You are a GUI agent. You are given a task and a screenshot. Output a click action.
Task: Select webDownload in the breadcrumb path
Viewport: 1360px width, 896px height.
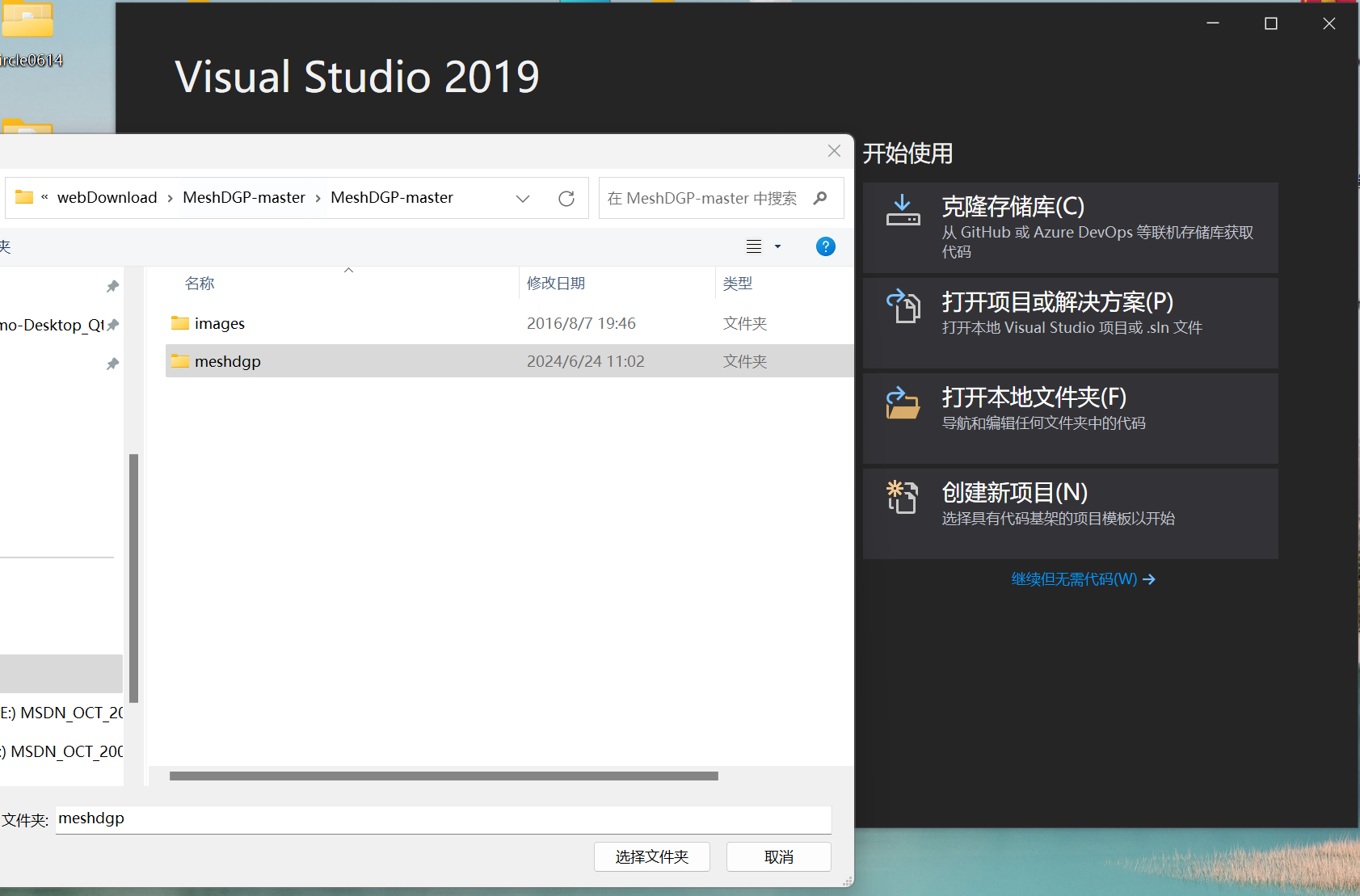click(x=107, y=197)
